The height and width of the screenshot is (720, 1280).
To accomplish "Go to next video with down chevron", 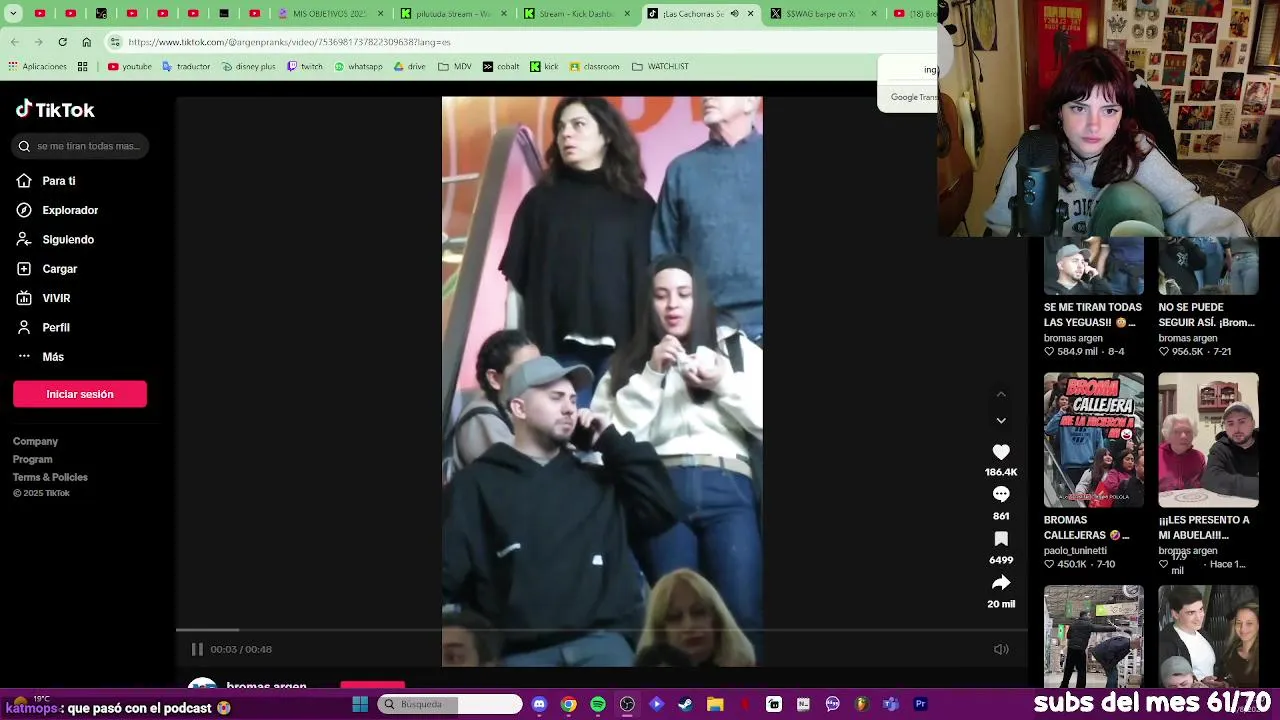I will click(1001, 421).
